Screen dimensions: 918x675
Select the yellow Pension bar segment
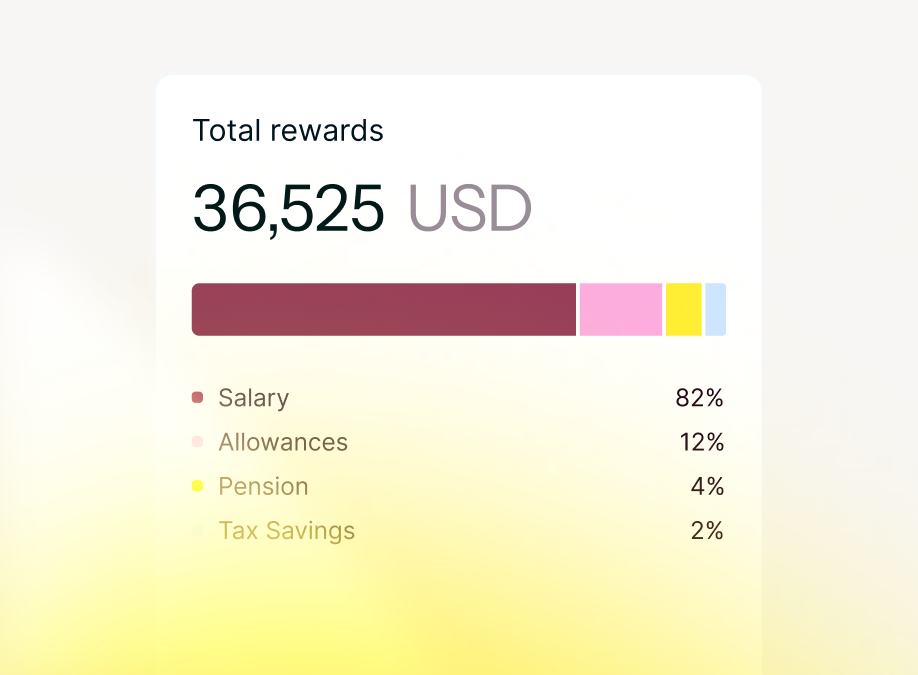684,310
